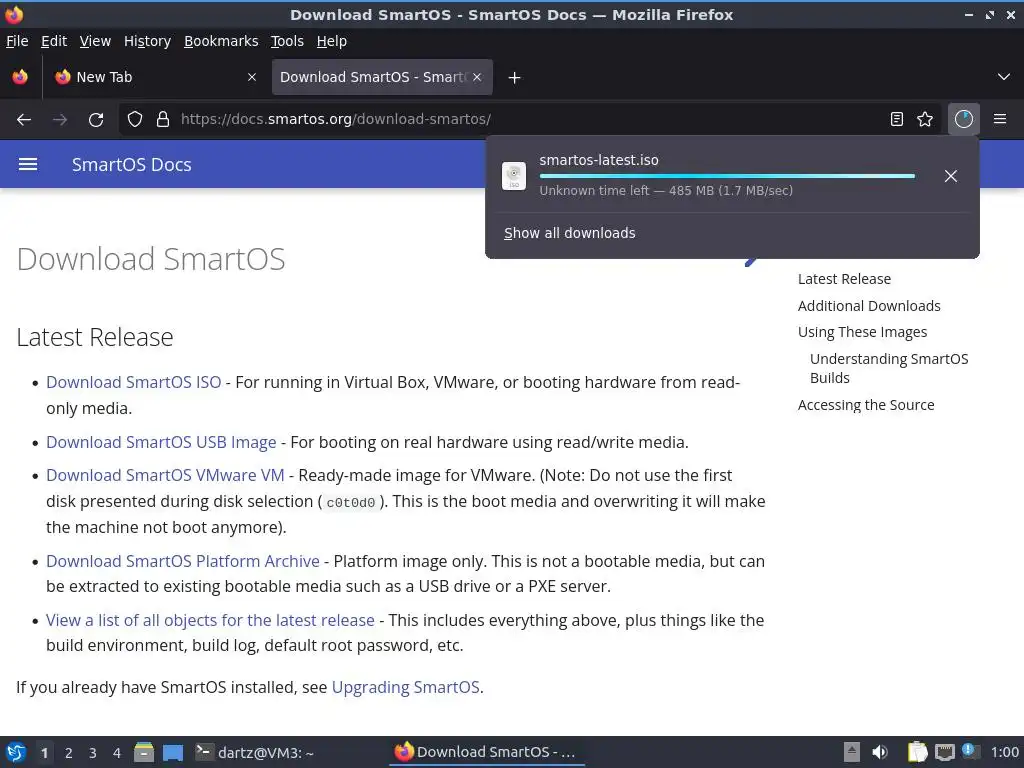Open the update notifier tray icon

[969, 752]
